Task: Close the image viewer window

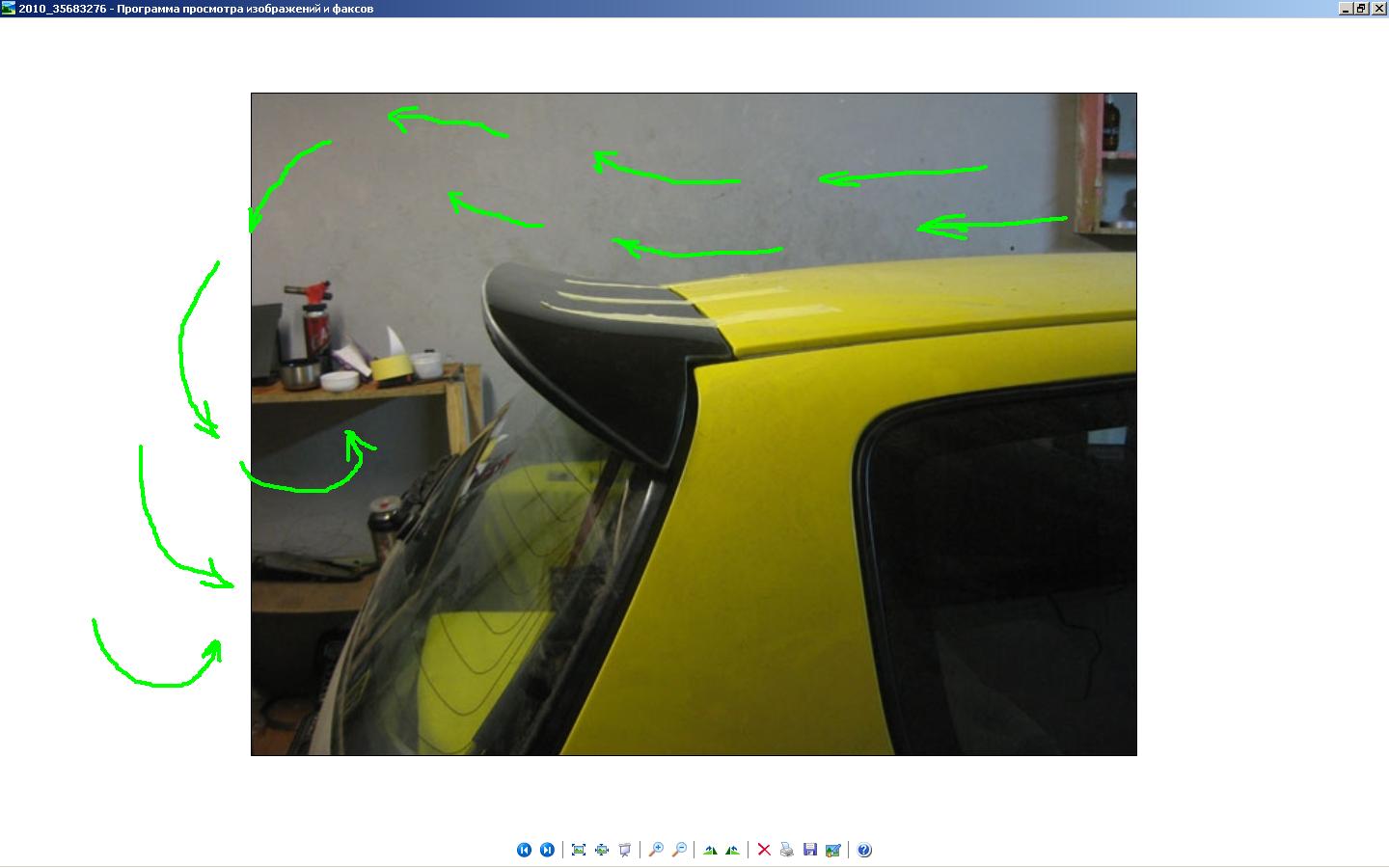Action: (x=1377, y=9)
